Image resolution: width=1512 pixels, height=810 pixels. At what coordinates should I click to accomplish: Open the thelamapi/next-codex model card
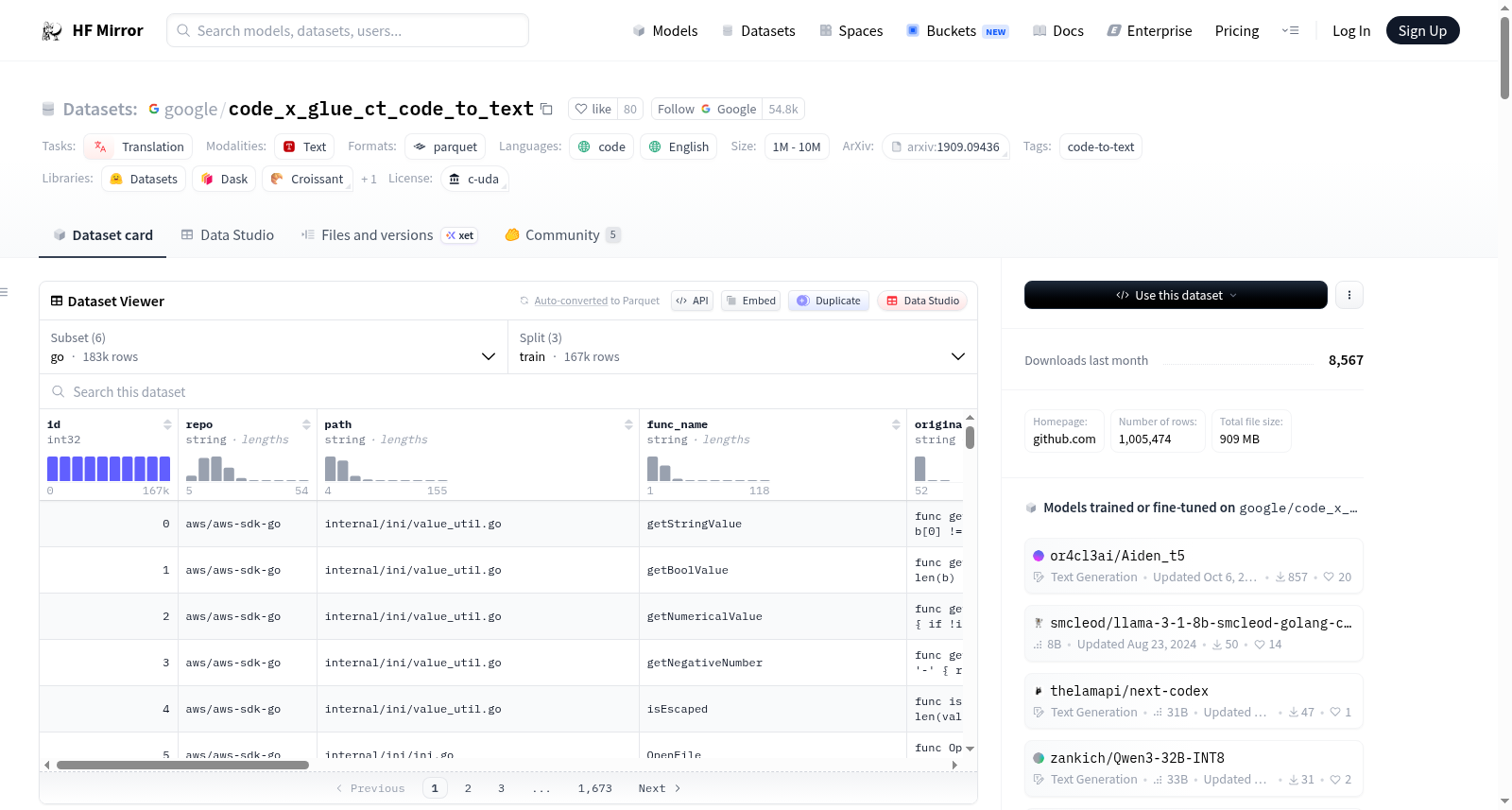(1194, 701)
